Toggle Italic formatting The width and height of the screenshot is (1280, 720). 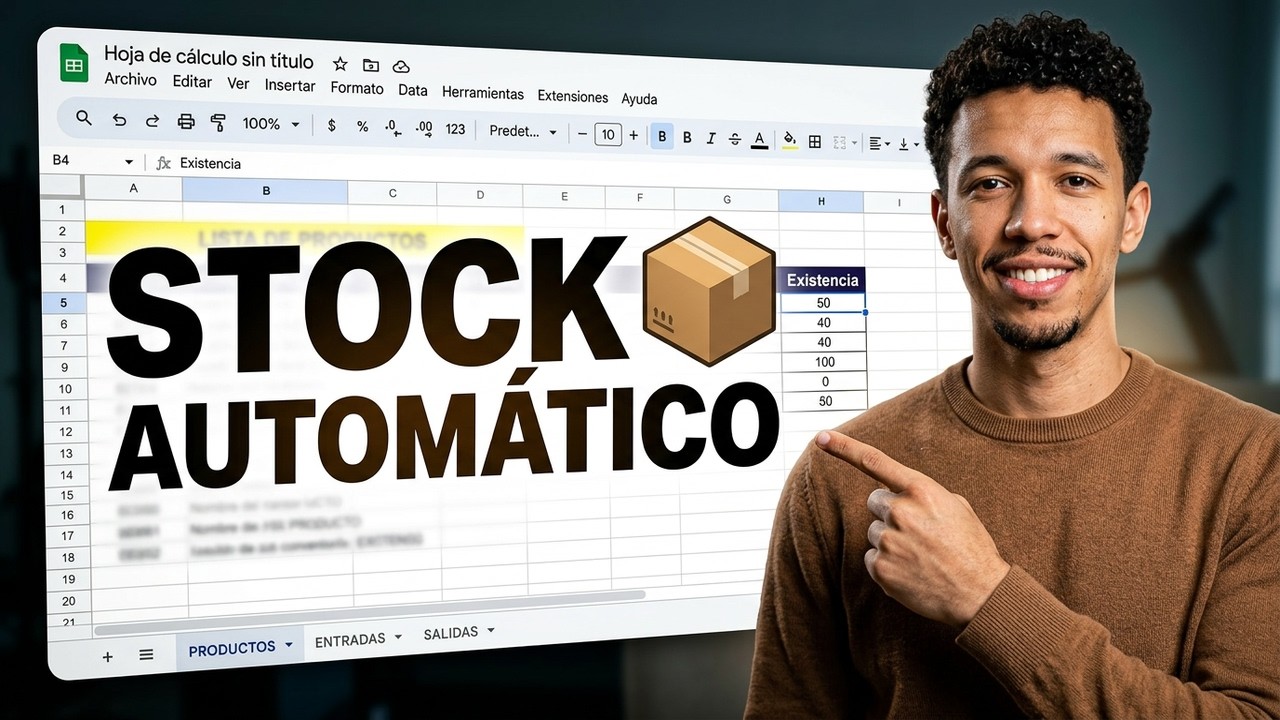[x=711, y=138]
